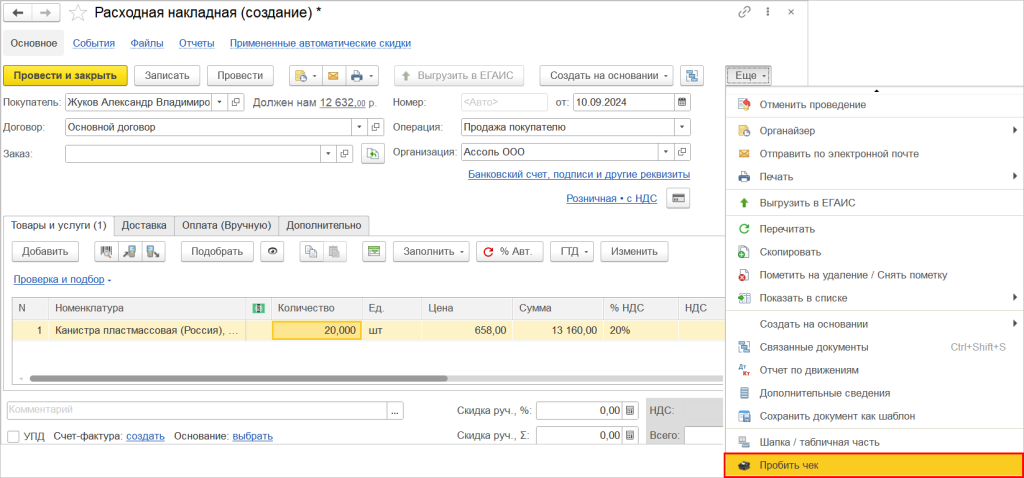Open the Заполнить dropdown button

pos(431,252)
